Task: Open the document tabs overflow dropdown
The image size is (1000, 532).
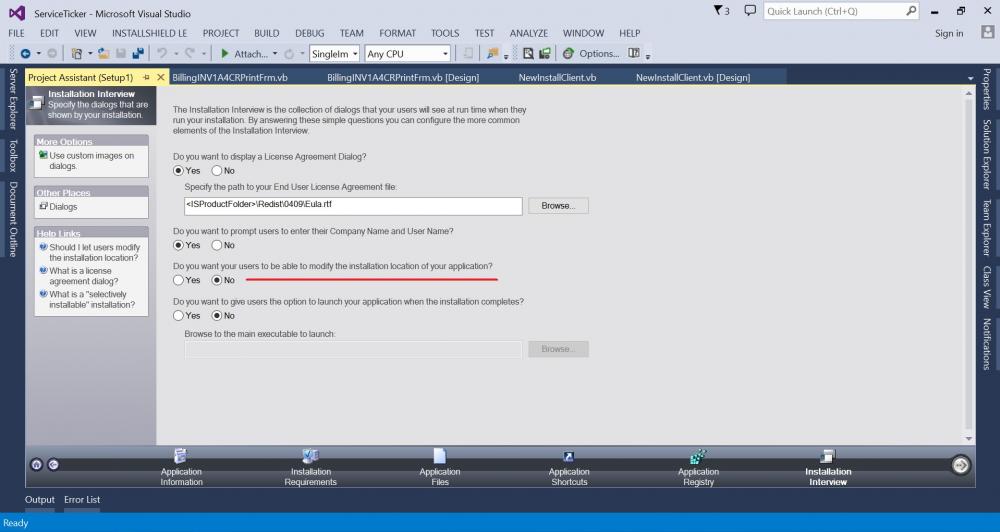Action: coord(971,78)
